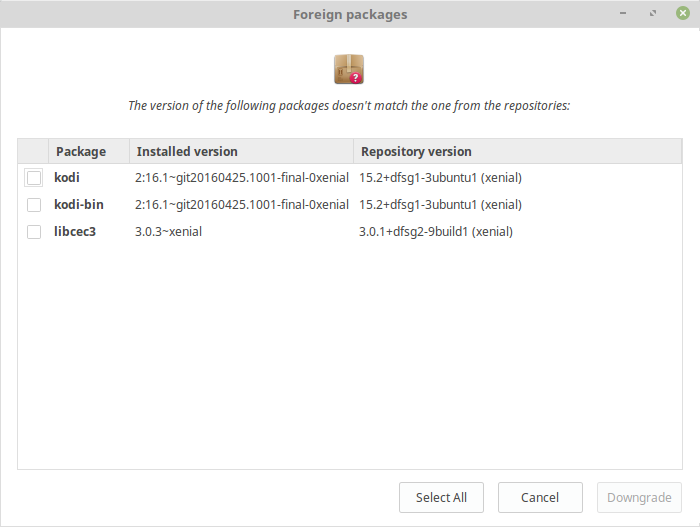Sort by the Package column header
700x527 pixels.
tap(81, 152)
